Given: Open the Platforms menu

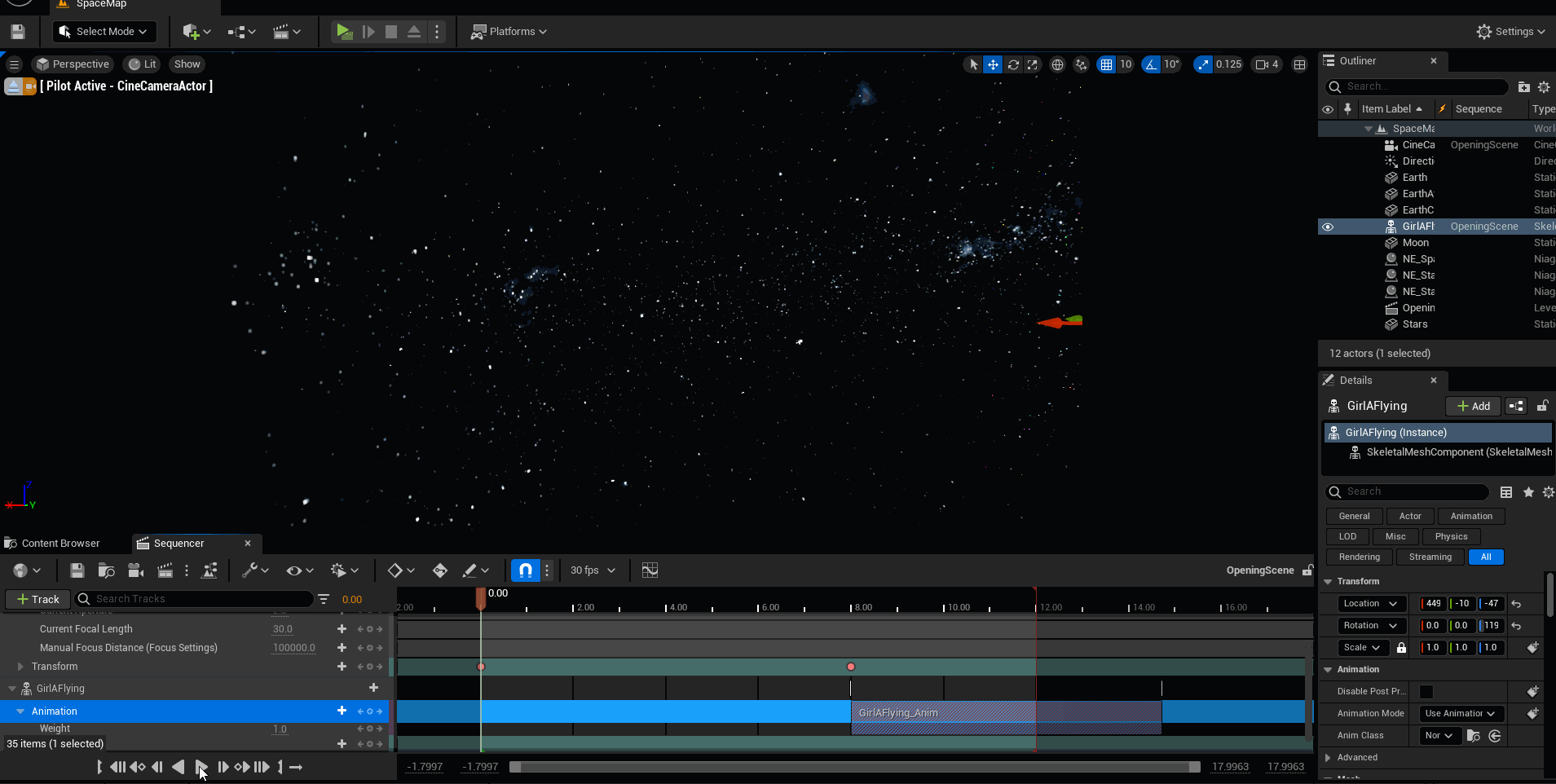Looking at the screenshot, I should click(x=509, y=32).
